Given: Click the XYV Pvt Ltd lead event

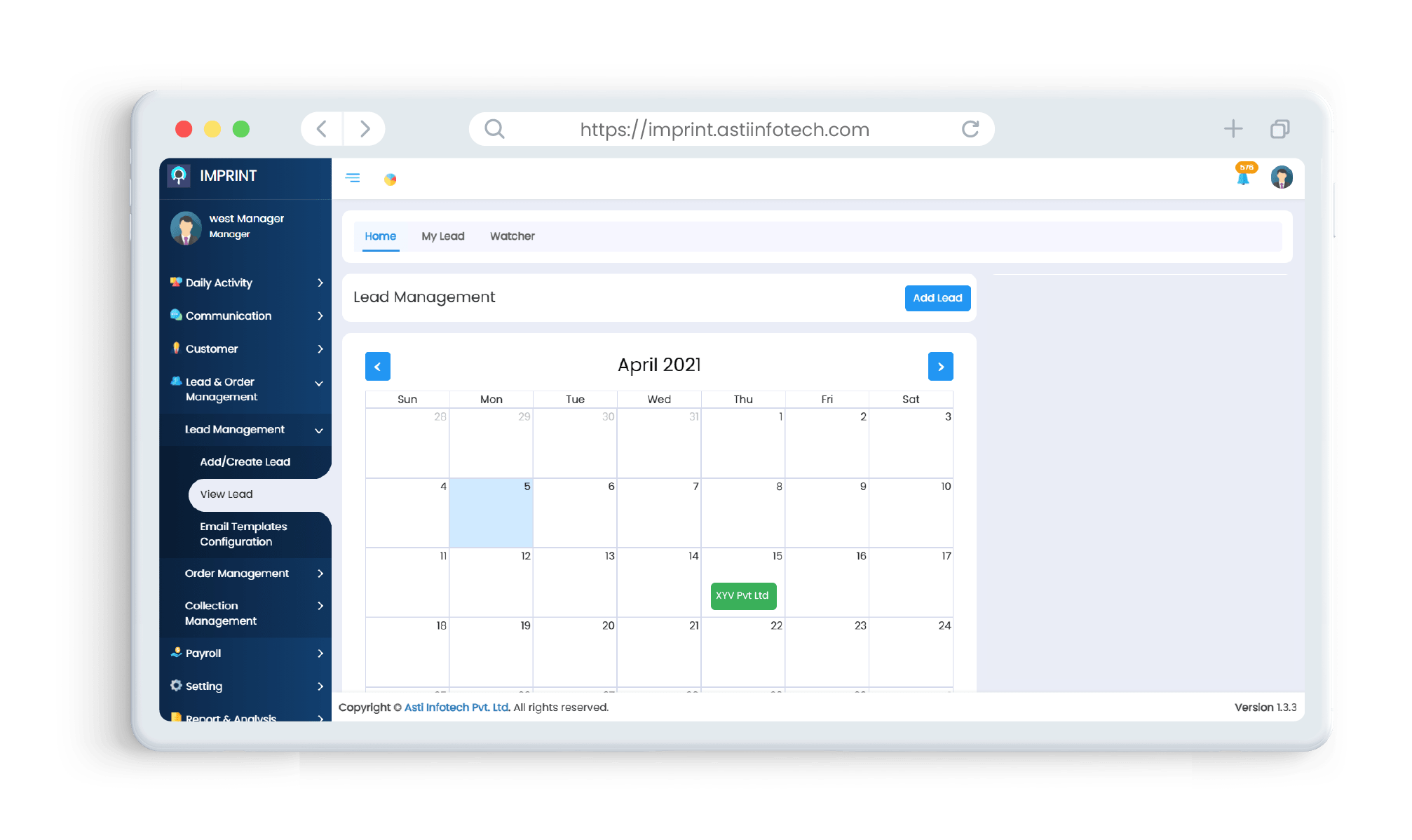Looking at the screenshot, I should pyautogui.click(x=744, y=594).
